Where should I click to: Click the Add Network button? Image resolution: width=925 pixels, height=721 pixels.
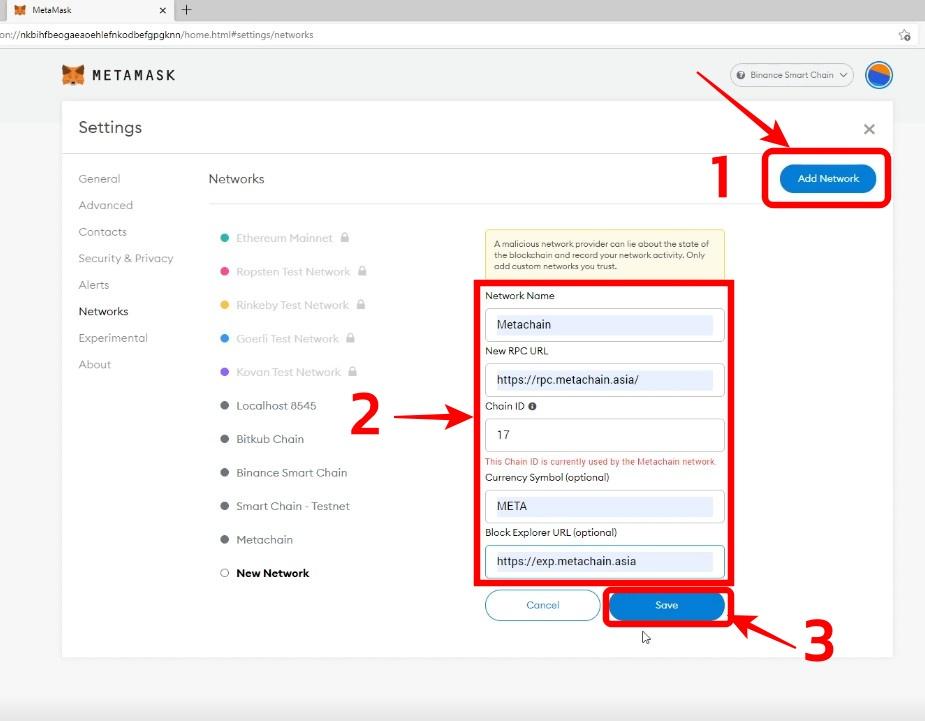(x=828, y=178)
